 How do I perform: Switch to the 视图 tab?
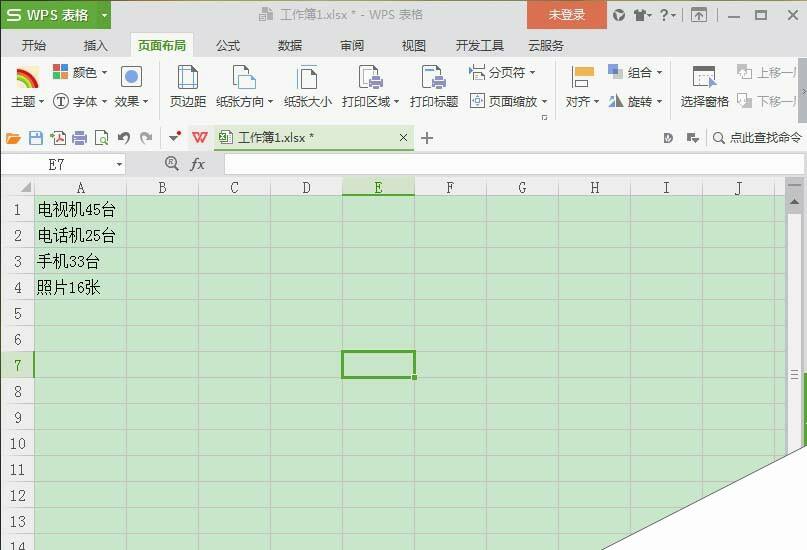(414, 46)
